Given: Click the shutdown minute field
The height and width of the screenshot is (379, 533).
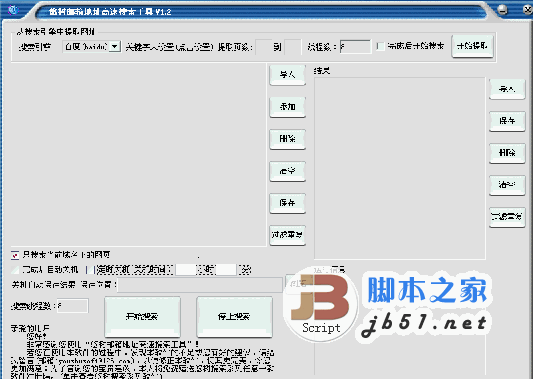Looking at the screenshot, I should pyautogui.click(x=226, y=270).
